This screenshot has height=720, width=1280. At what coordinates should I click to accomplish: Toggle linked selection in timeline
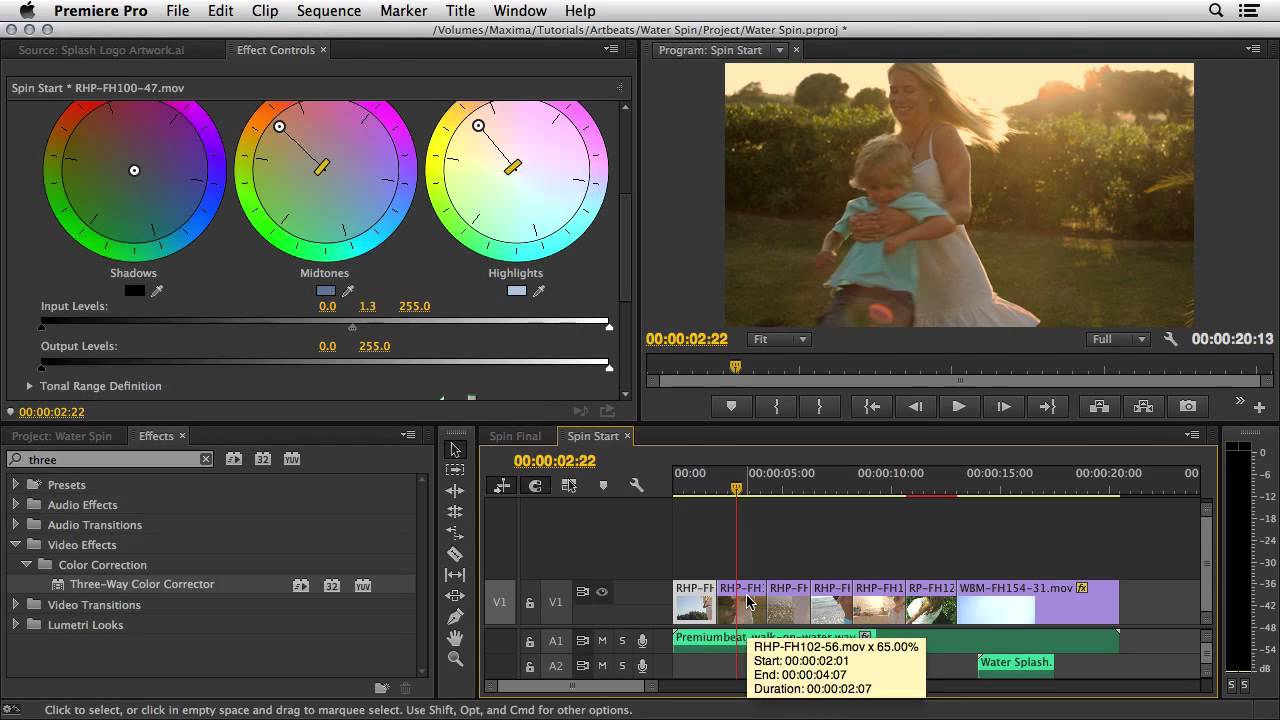pyautogui.click(x=569, y=485)
